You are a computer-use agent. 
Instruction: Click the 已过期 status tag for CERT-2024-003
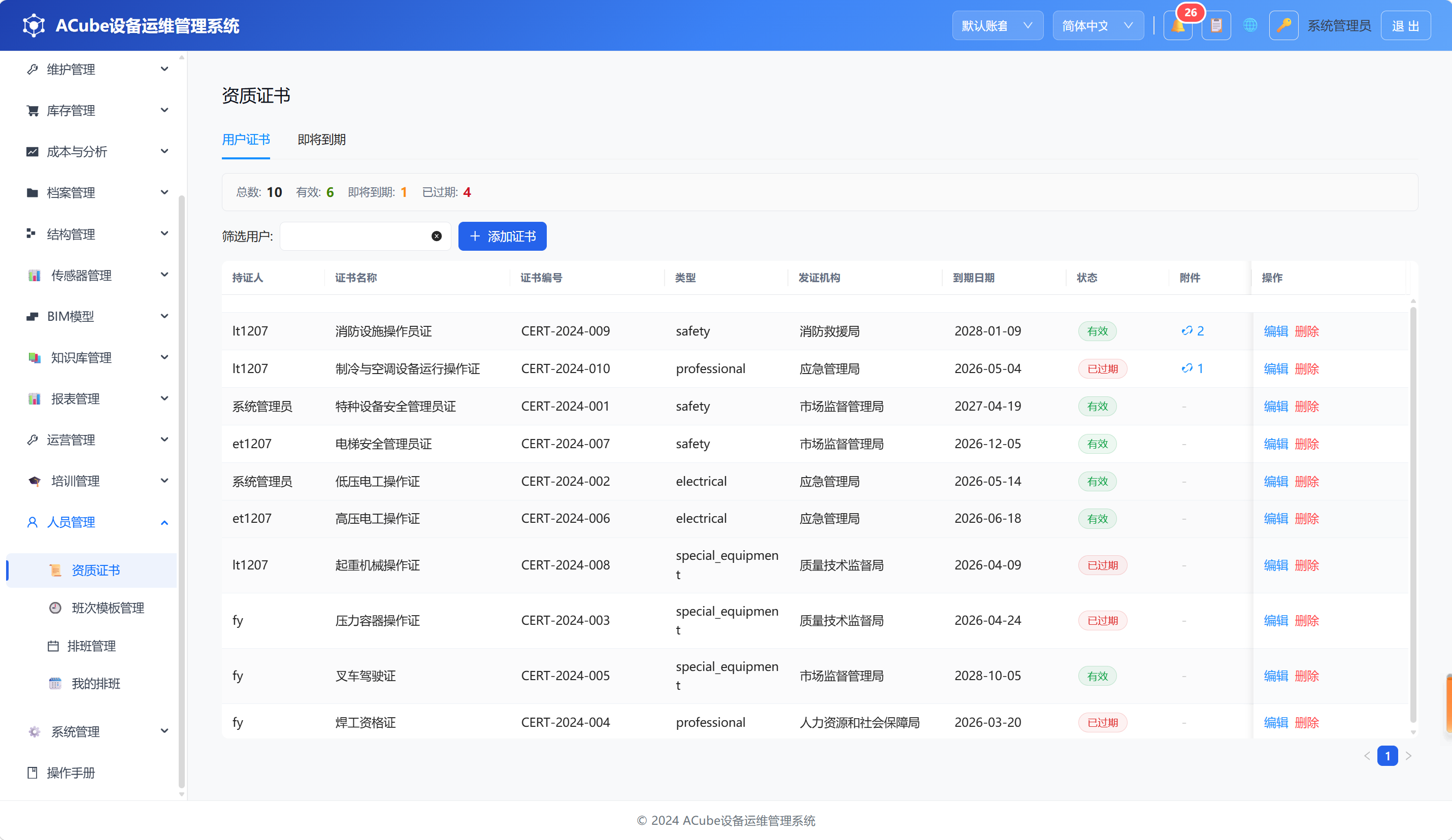(x=1103, y=621)
